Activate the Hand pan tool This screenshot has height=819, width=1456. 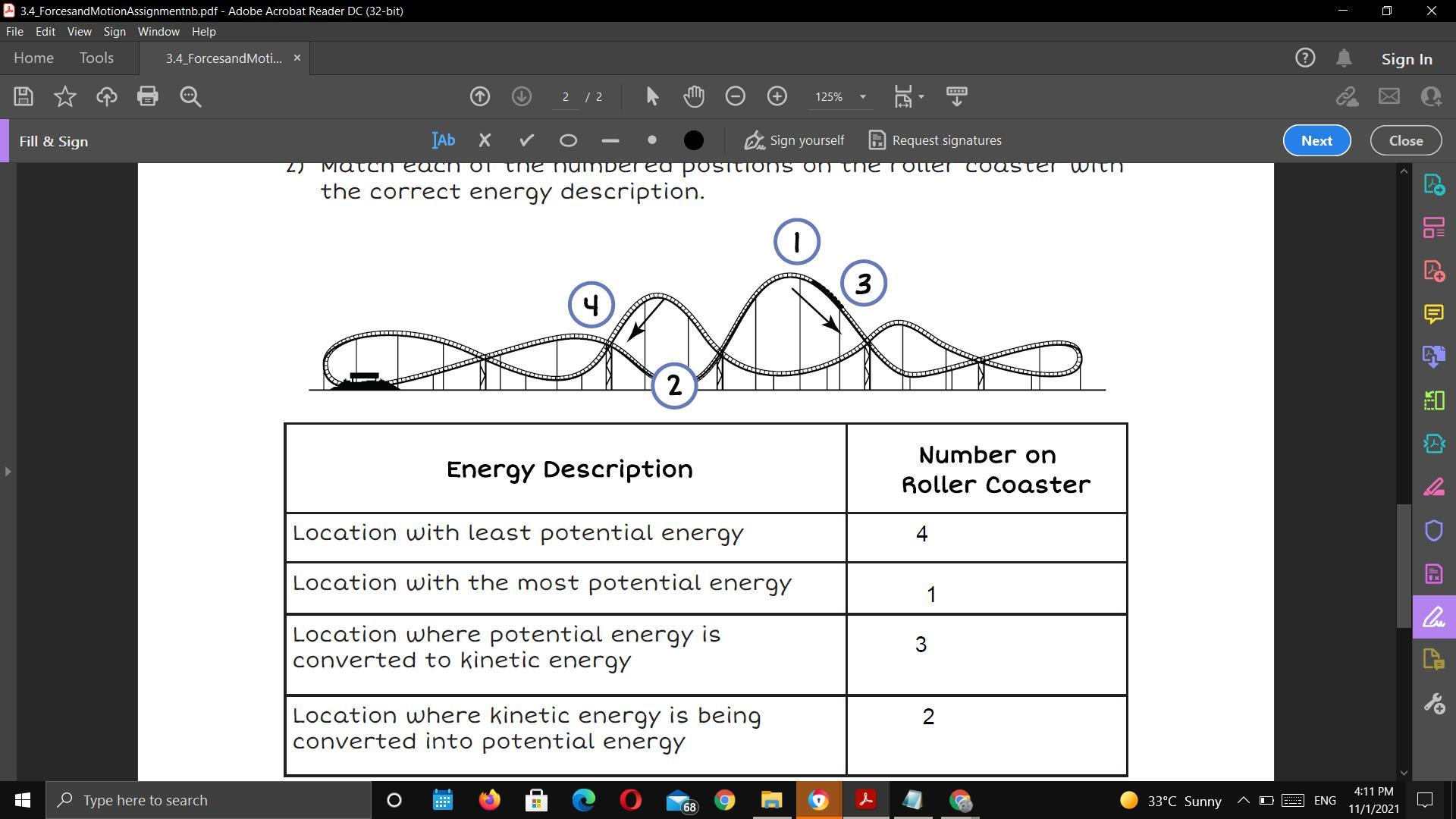pos(694,96)
